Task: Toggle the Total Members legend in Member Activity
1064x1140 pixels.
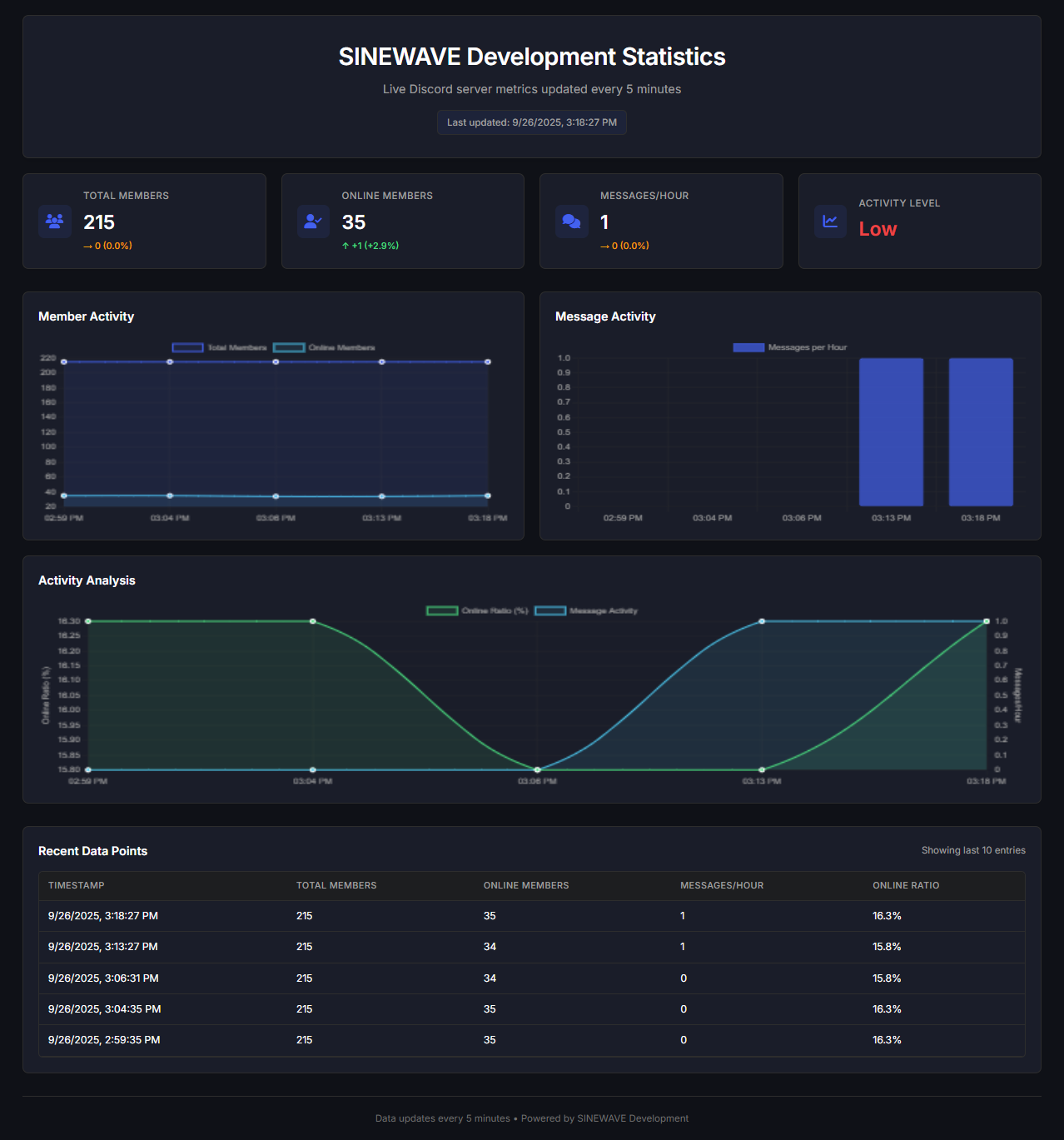Action: click(x=218, y=347)
